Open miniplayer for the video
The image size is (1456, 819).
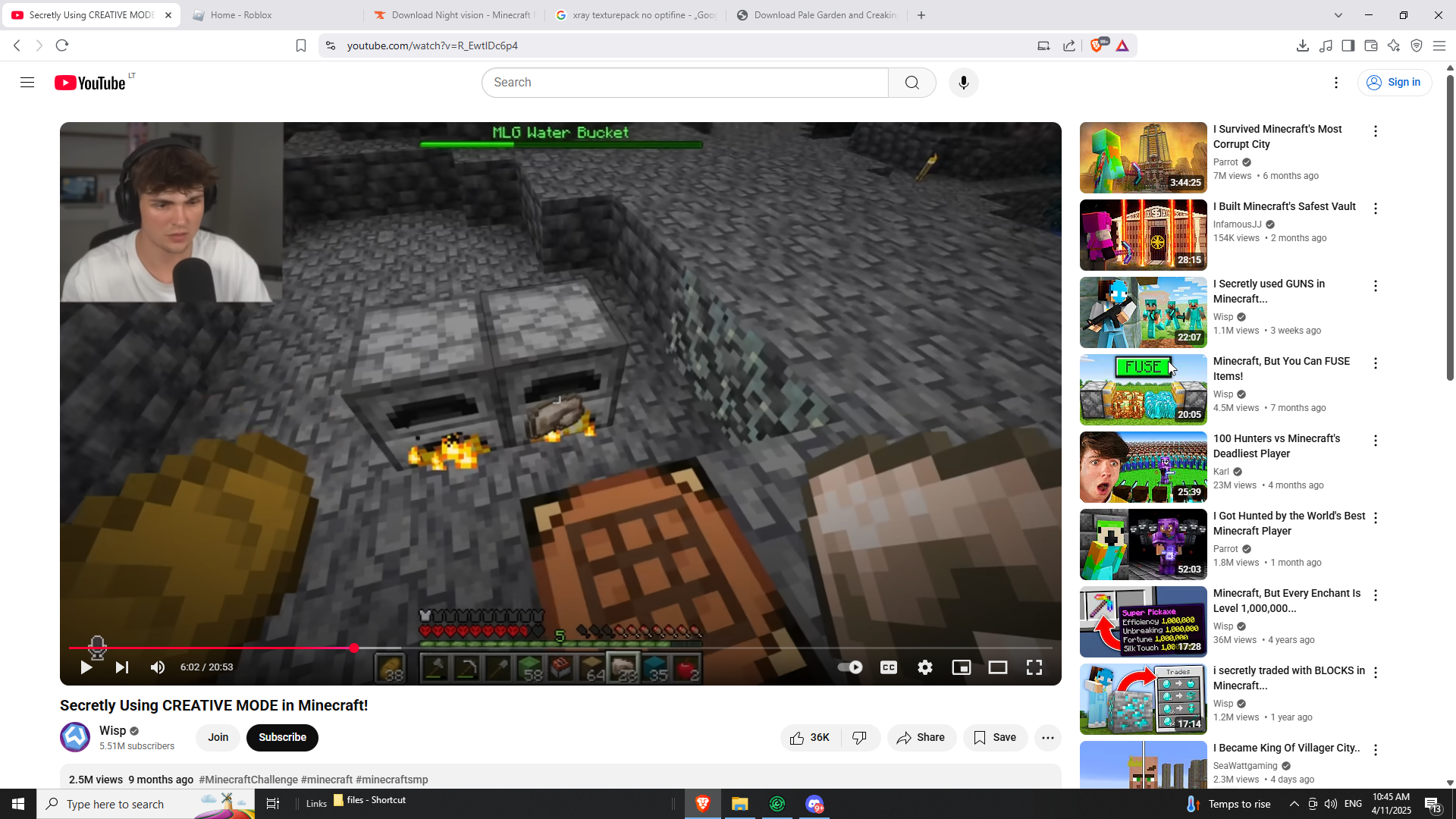point(961,667)
